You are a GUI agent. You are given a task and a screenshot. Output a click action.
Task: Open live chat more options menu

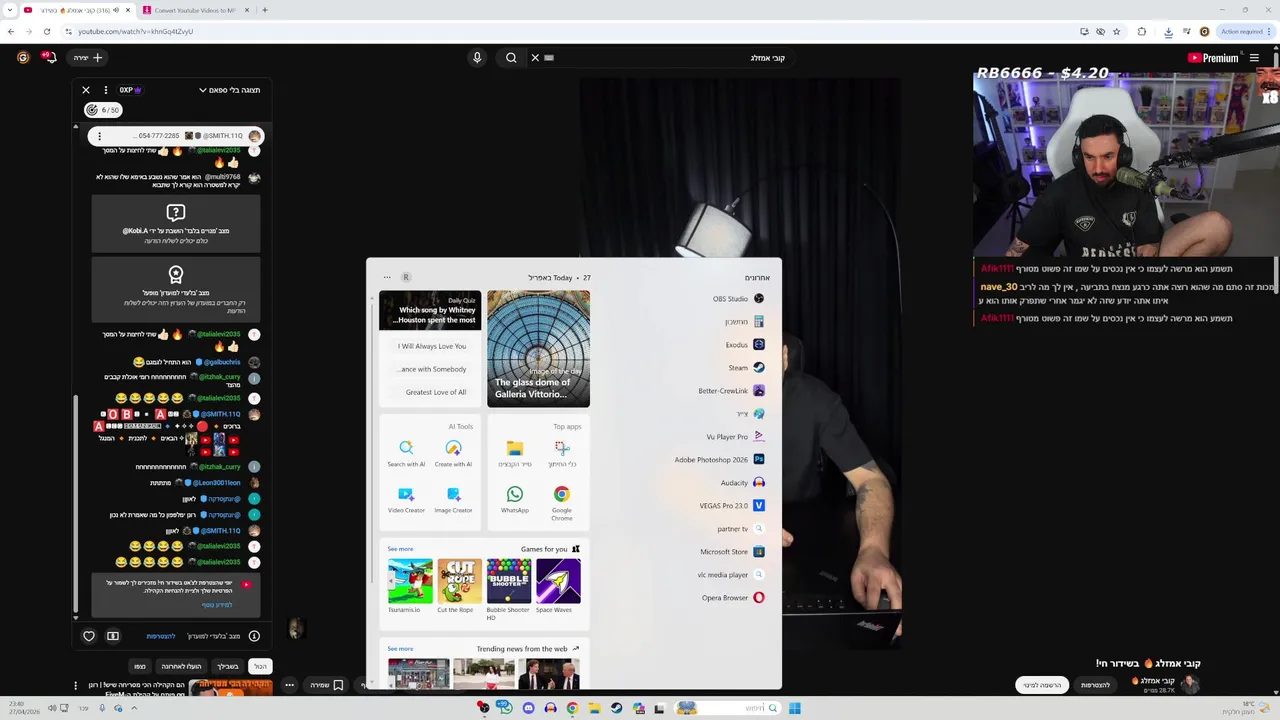106,90
